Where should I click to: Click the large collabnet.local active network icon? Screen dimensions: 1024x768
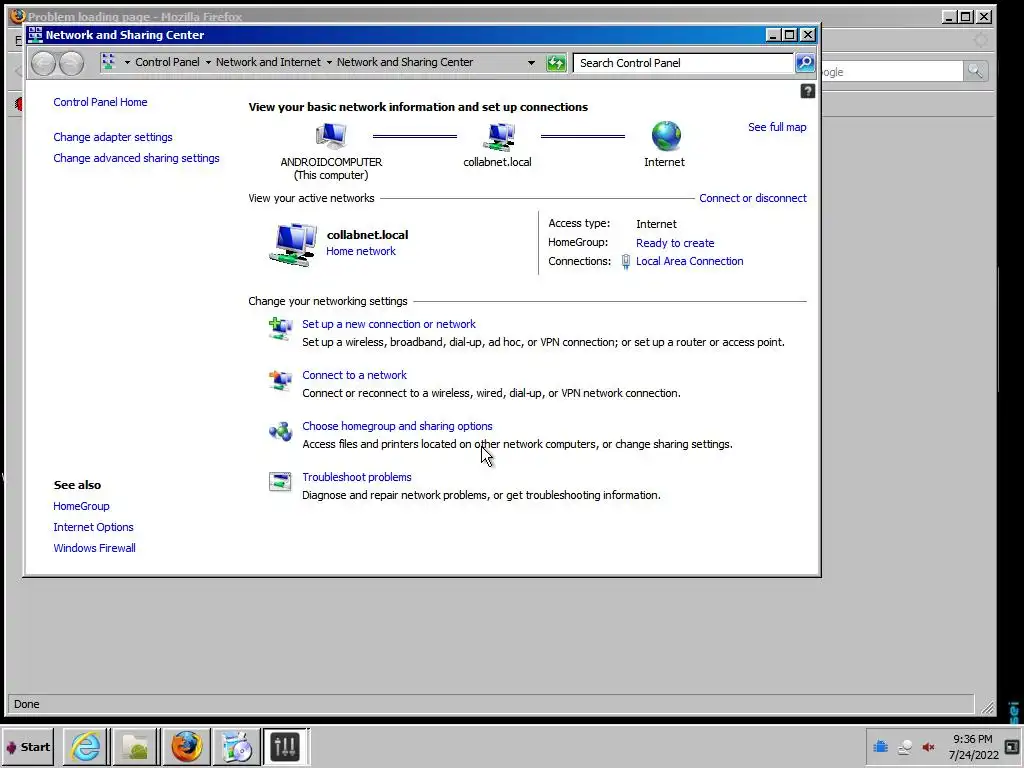click(293, 244)
